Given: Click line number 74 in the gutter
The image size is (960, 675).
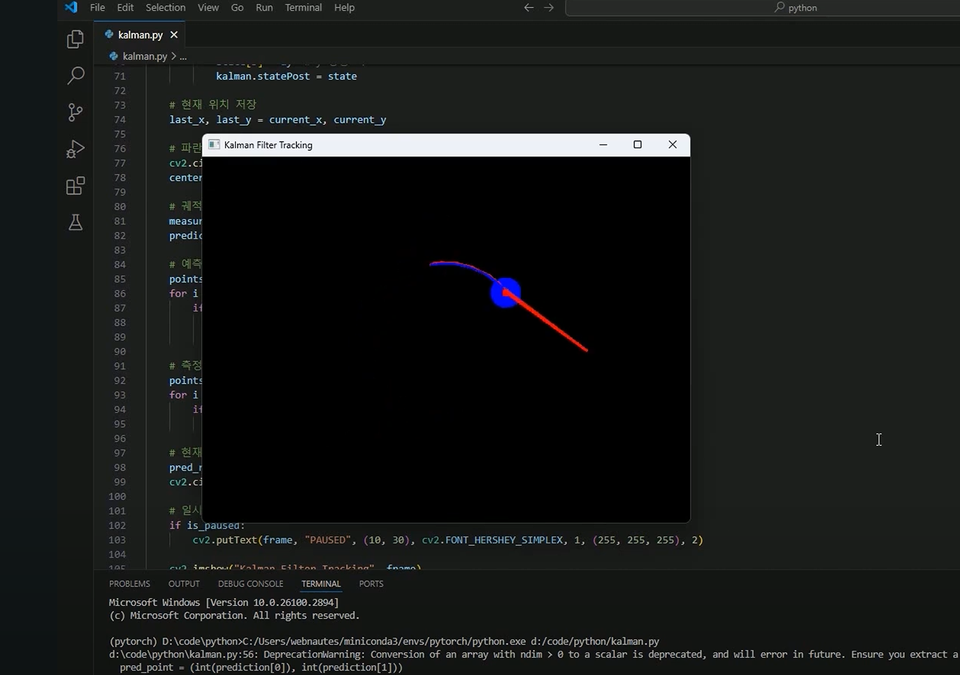Looking at the screenshot, I should coord(119,119).
